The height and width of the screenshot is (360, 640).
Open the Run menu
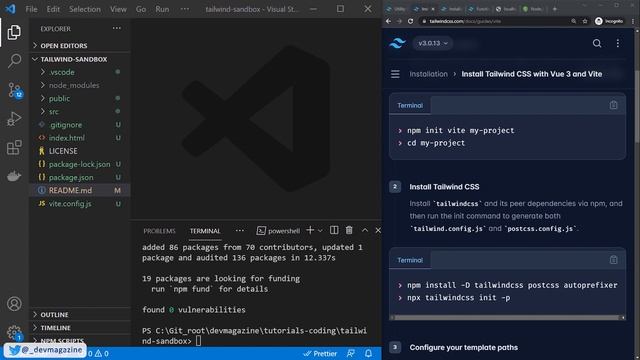pos(162,9)
